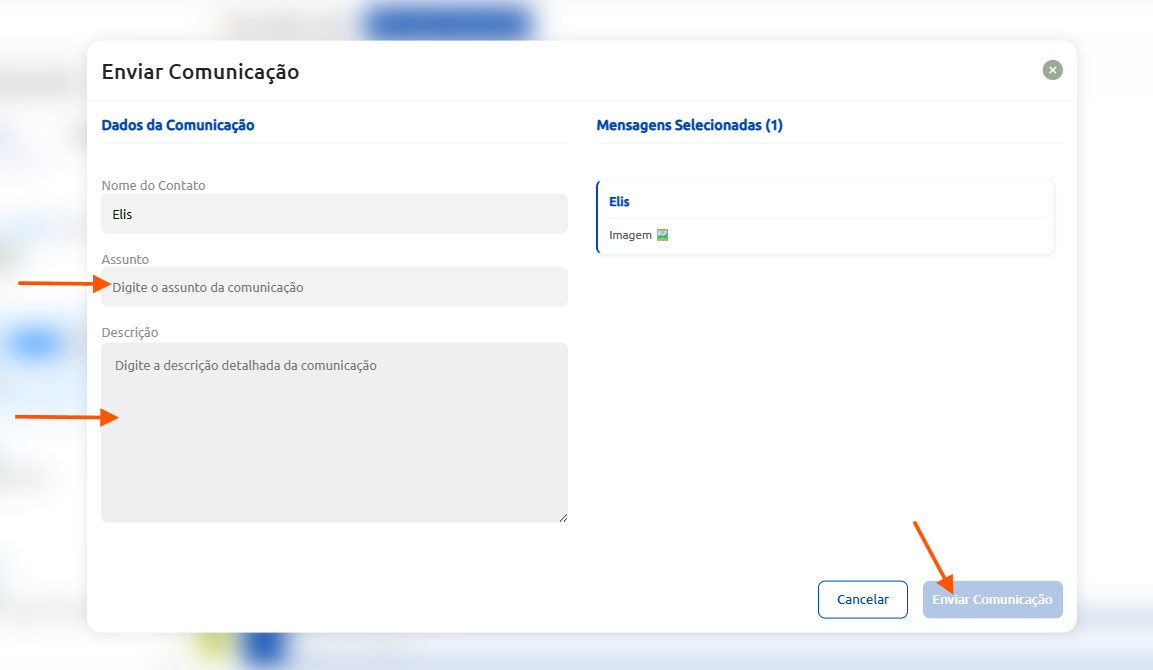The width and height of the screenshot is (1153, 670).
Task: Click the Enviar Comunicação submit button
Action: pyautogui.click(x=992, y=600)
